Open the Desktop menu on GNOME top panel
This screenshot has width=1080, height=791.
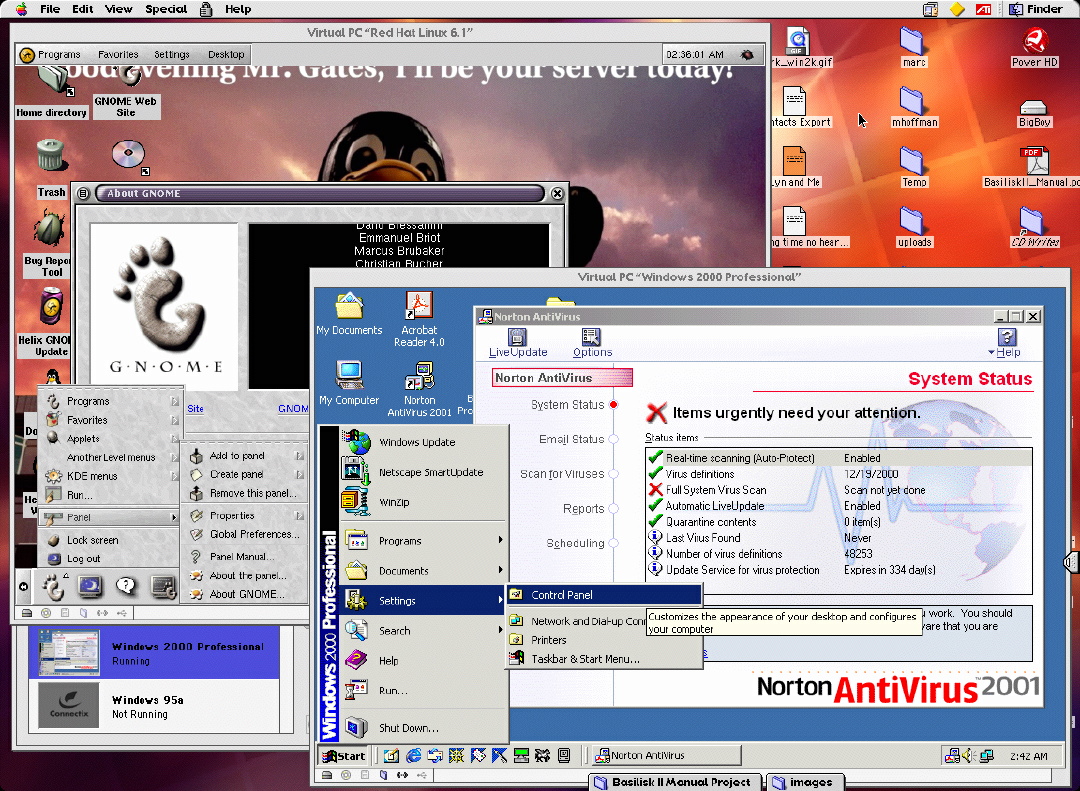point(226,54)
